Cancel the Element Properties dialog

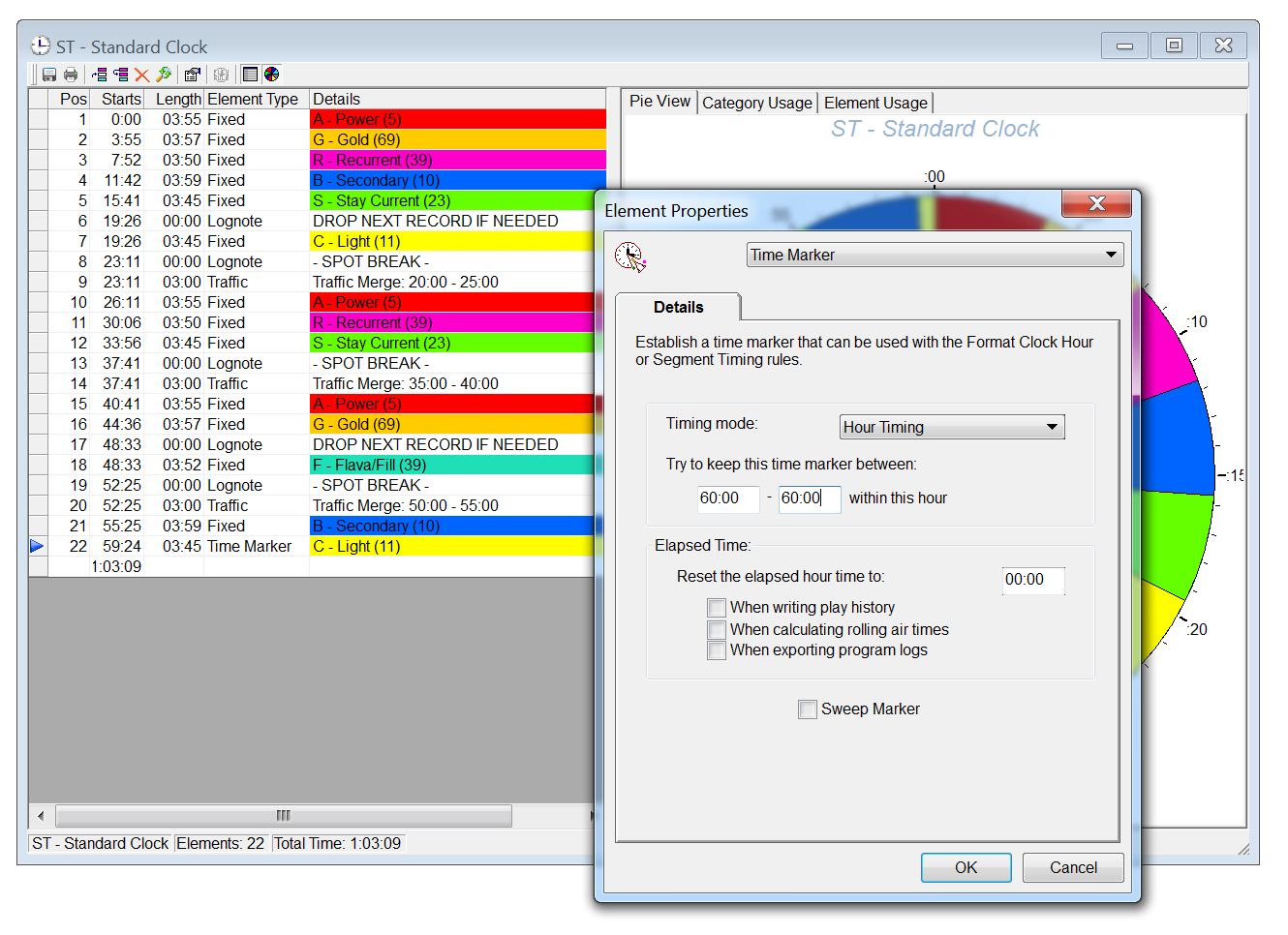(1073, 868)
